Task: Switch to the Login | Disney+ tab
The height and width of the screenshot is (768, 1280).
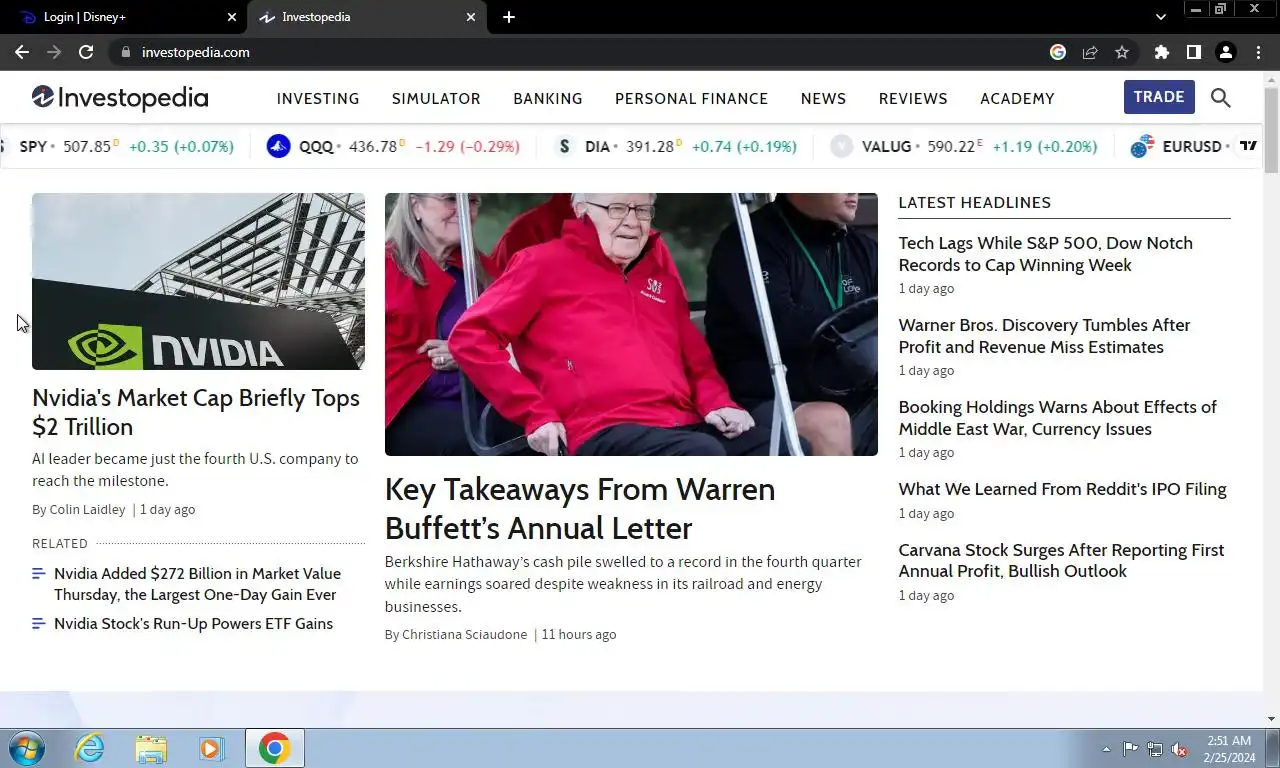Action: (x=124, y=17)
